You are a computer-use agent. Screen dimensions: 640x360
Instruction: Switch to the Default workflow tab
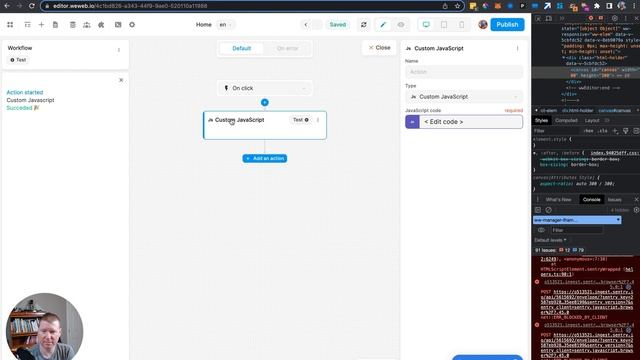point(242,48)
